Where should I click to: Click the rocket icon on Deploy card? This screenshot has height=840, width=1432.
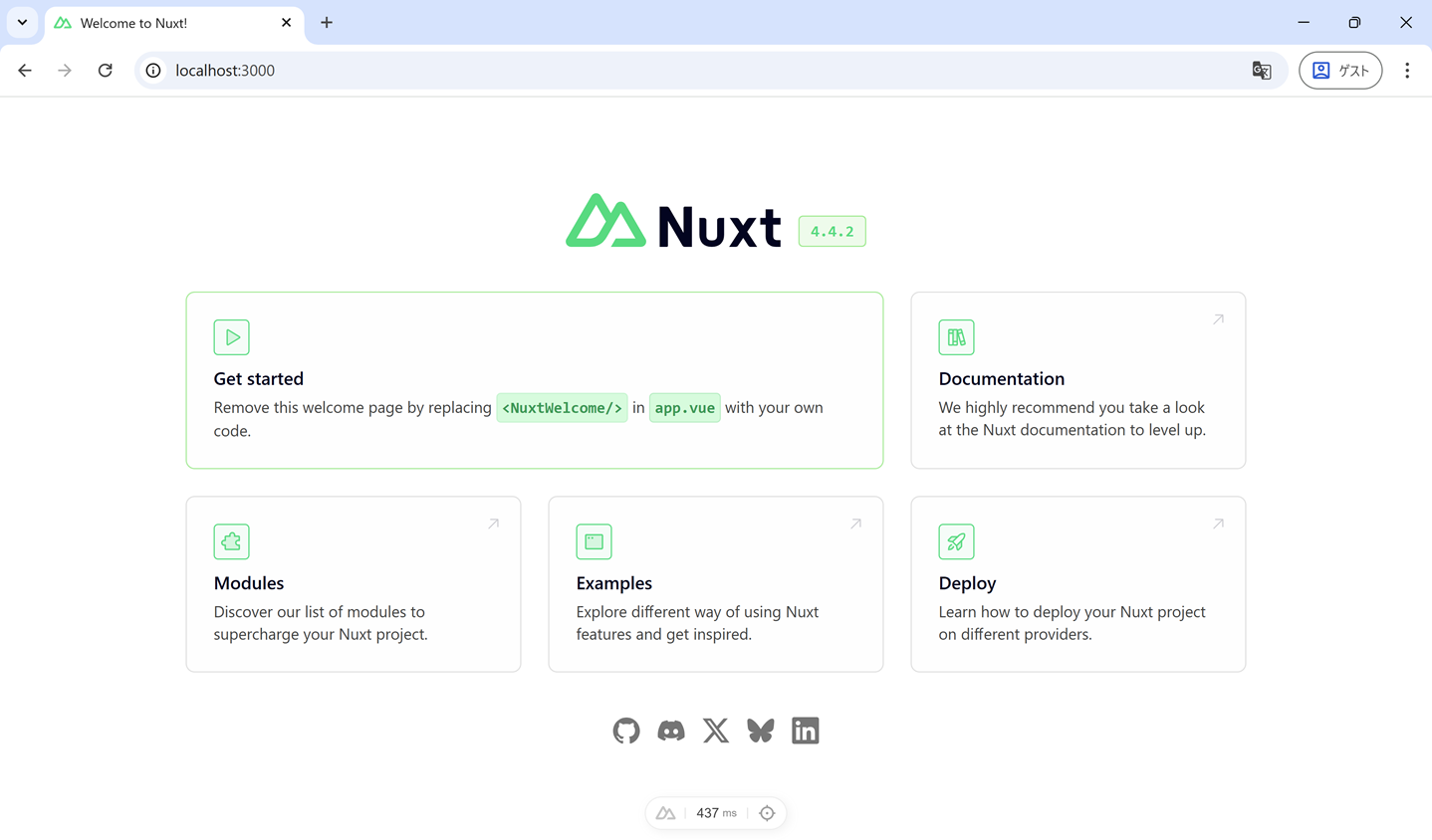coord(956,541)
